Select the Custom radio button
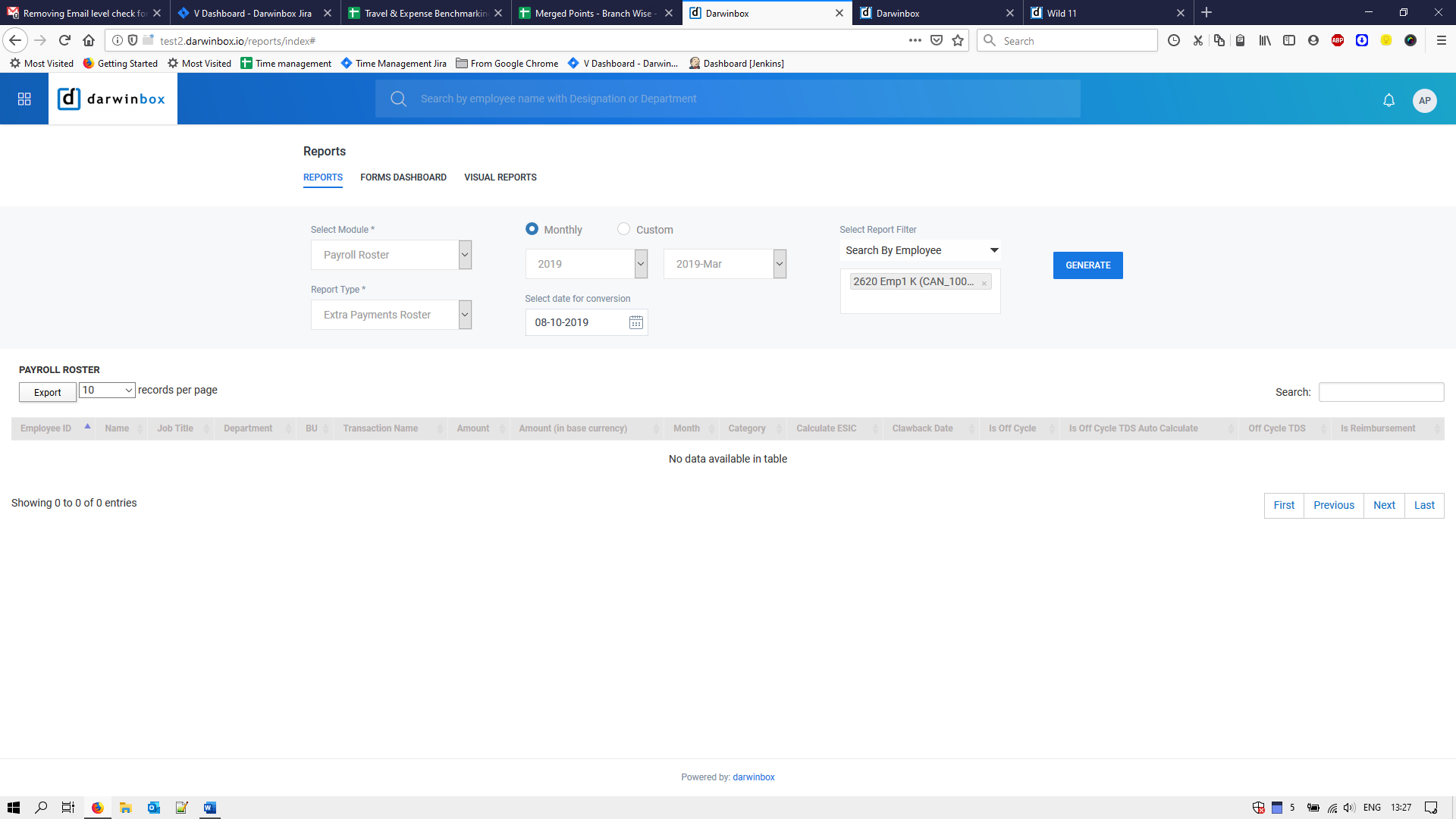 623,229
